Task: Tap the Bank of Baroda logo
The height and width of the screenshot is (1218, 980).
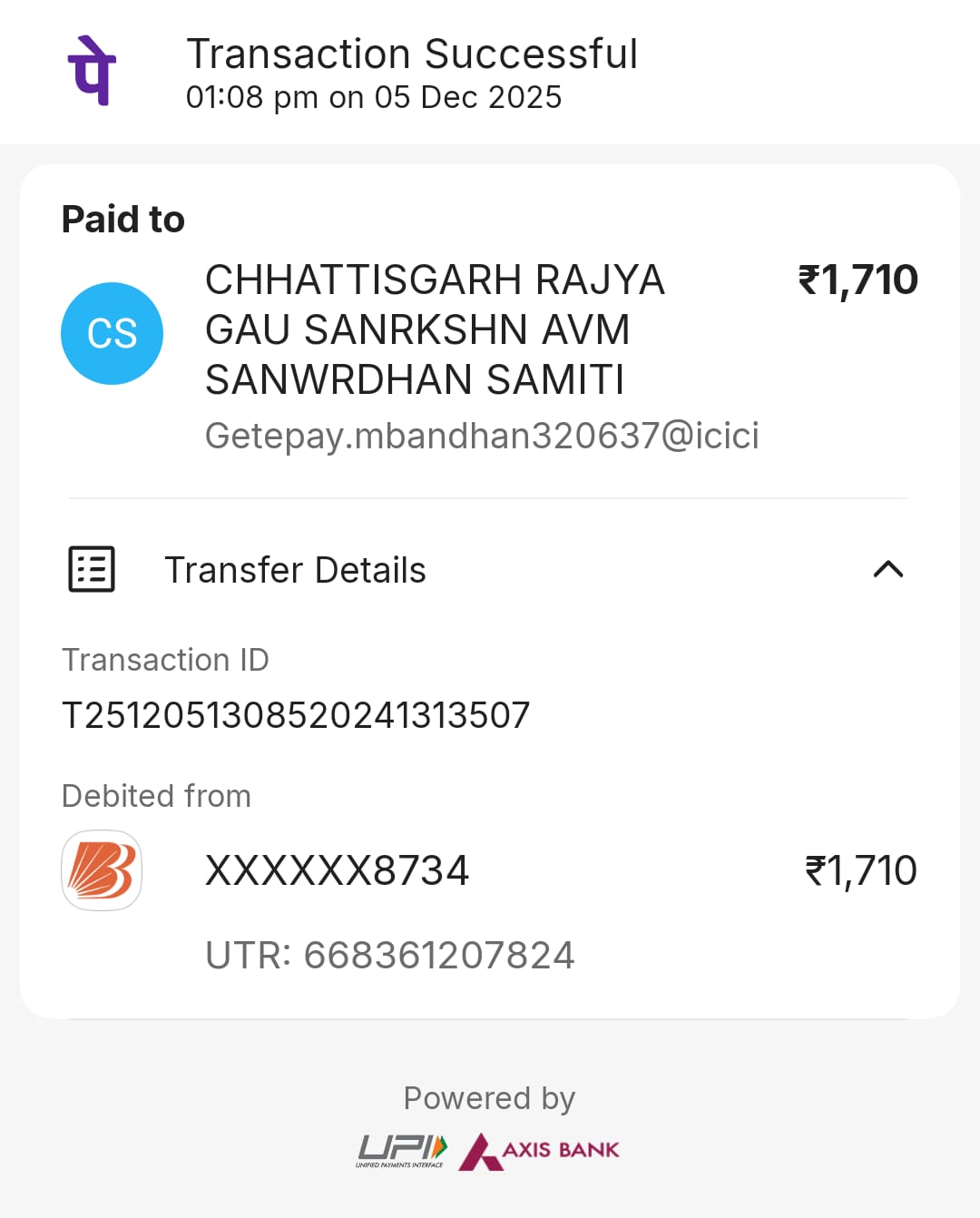Action: click(102, 869)
